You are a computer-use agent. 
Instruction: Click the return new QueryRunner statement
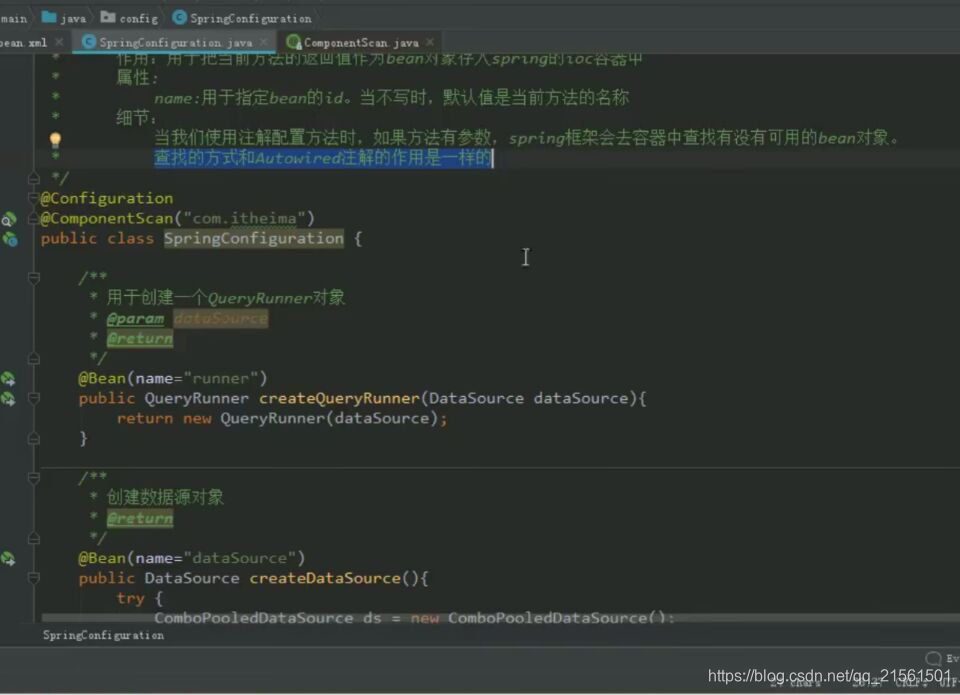(x=282, y=419)
